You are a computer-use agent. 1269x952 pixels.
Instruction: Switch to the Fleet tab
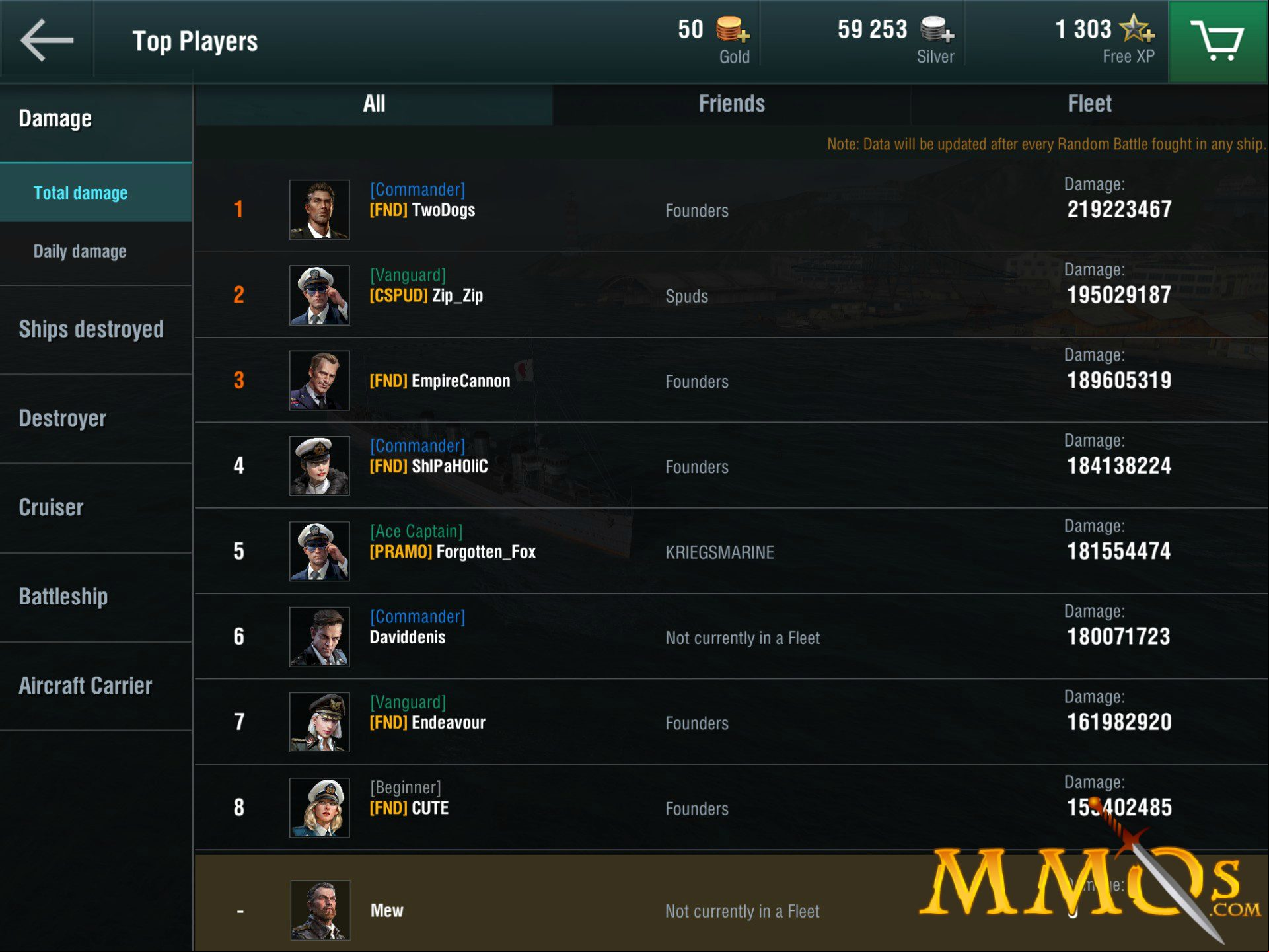coord(1090,104)
